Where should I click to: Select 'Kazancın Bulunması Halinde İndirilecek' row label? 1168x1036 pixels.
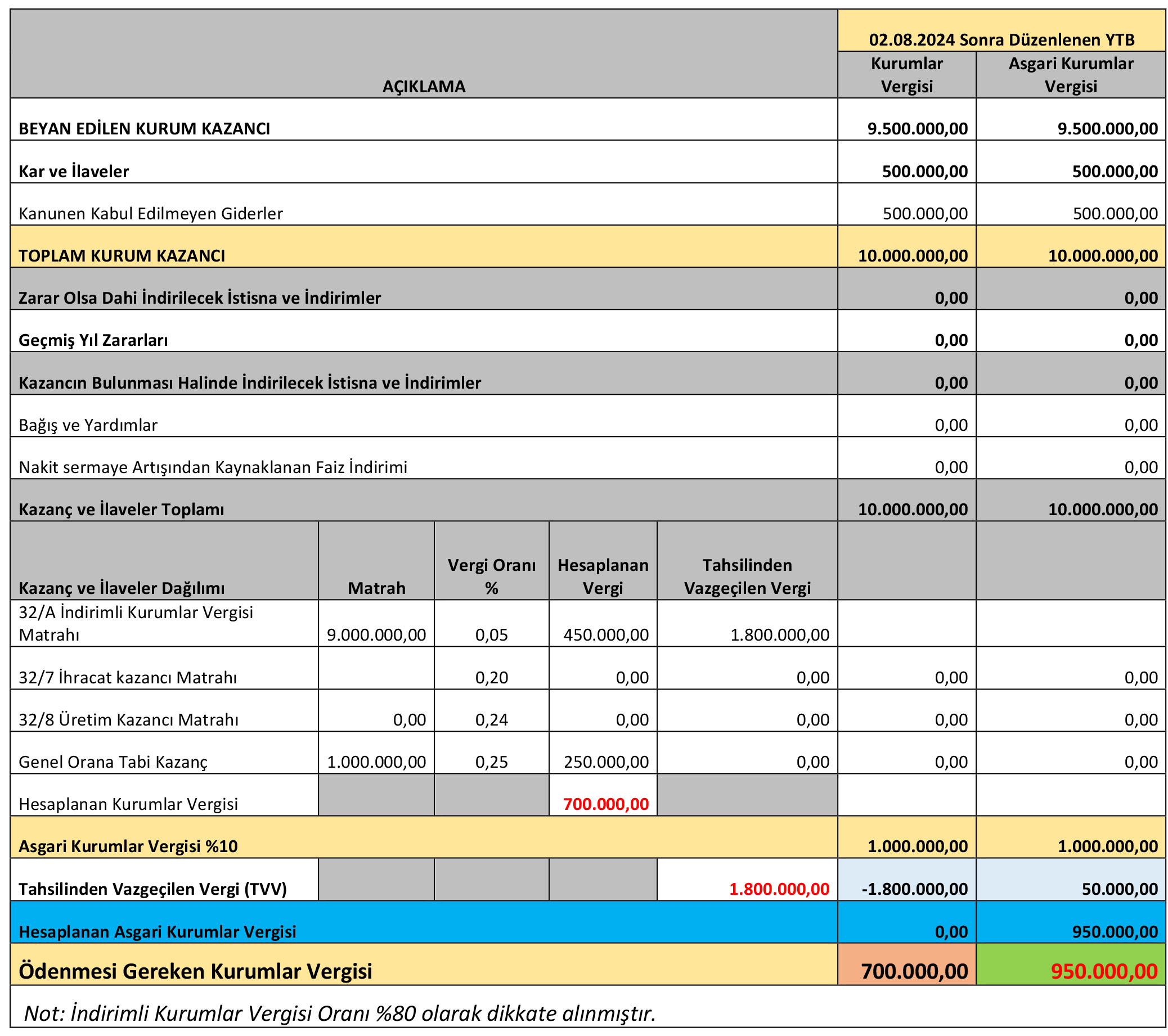click(x=250, y=382)
